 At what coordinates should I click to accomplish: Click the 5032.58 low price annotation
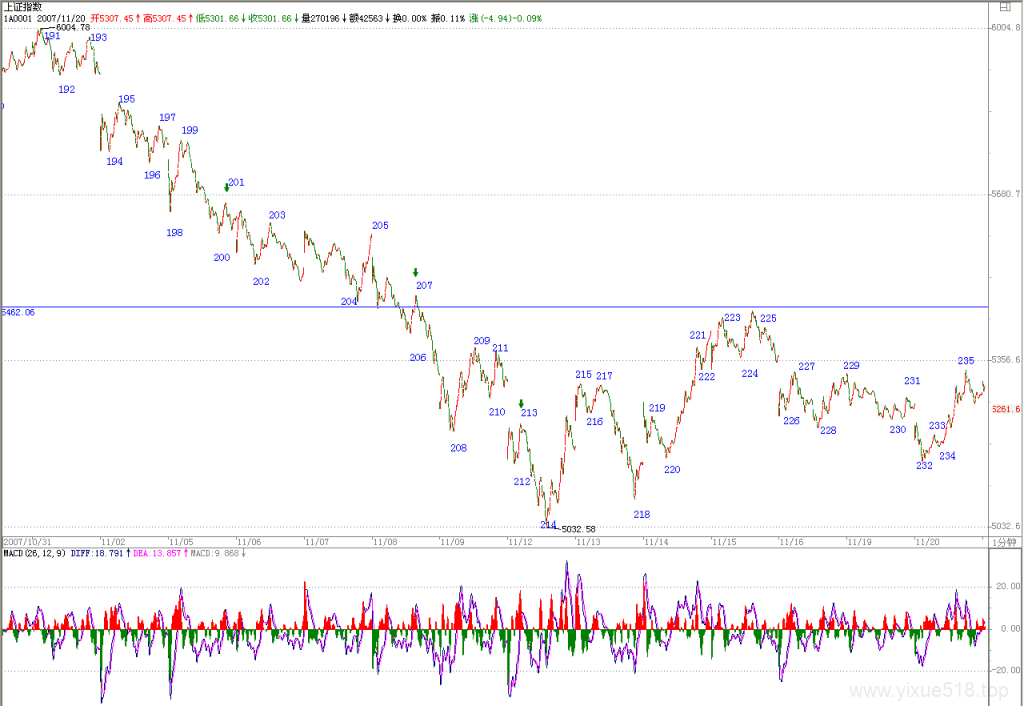[x=579, y=529]
